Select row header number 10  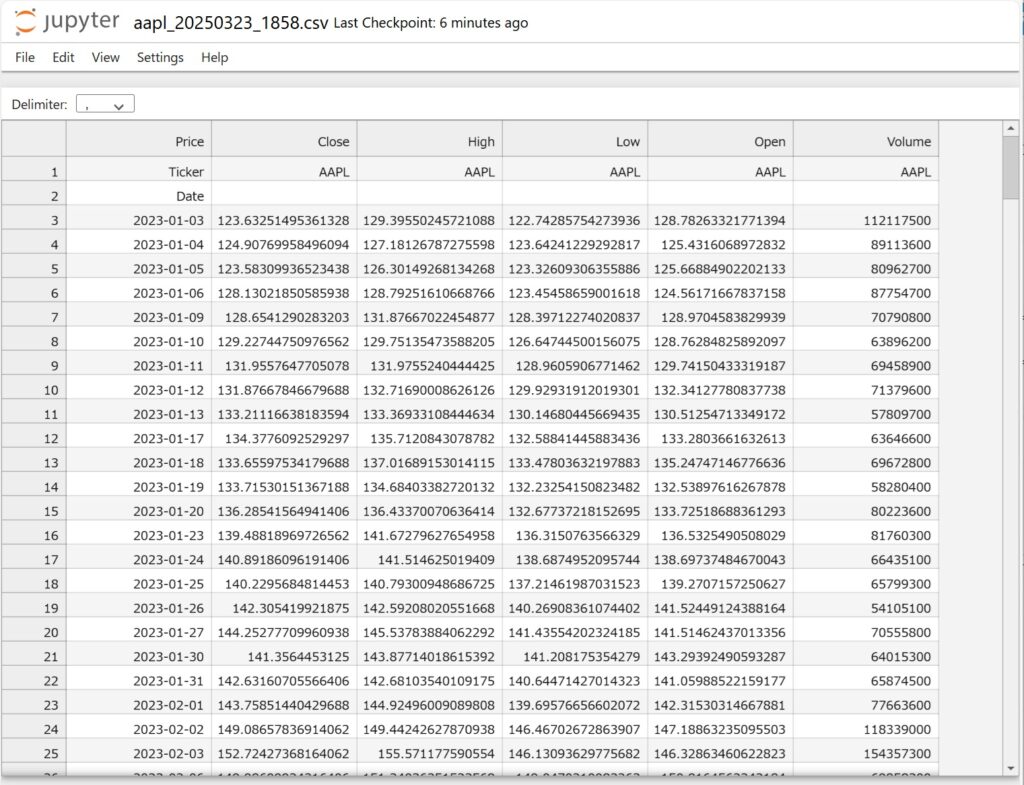click(34, 390)
